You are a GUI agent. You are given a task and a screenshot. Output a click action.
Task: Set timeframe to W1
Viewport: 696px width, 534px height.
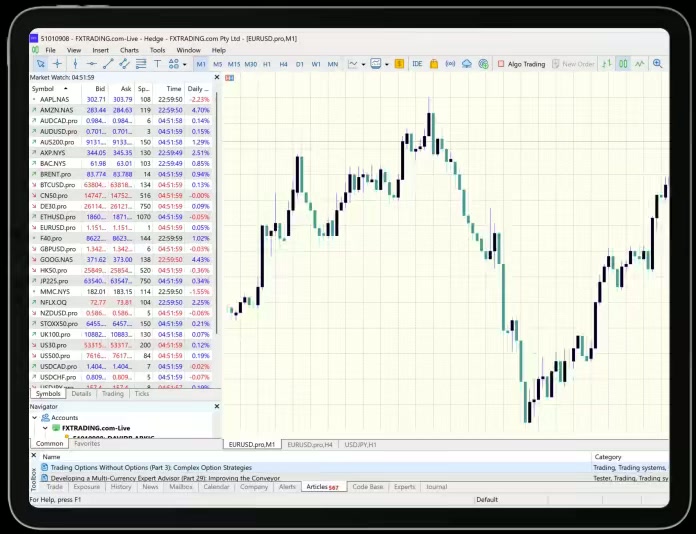316,64
